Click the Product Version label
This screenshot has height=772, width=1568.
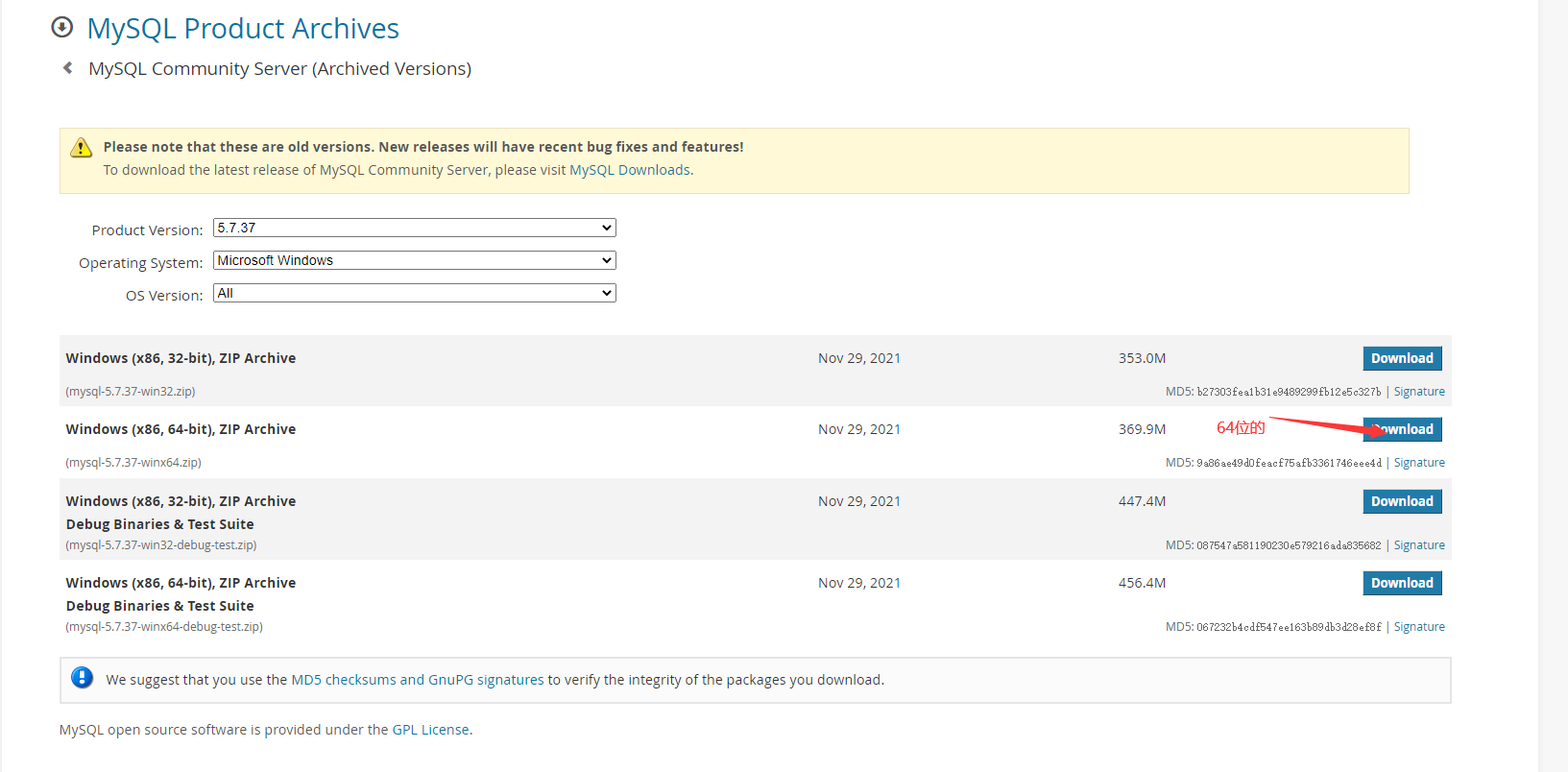click(x=147, y=230)
